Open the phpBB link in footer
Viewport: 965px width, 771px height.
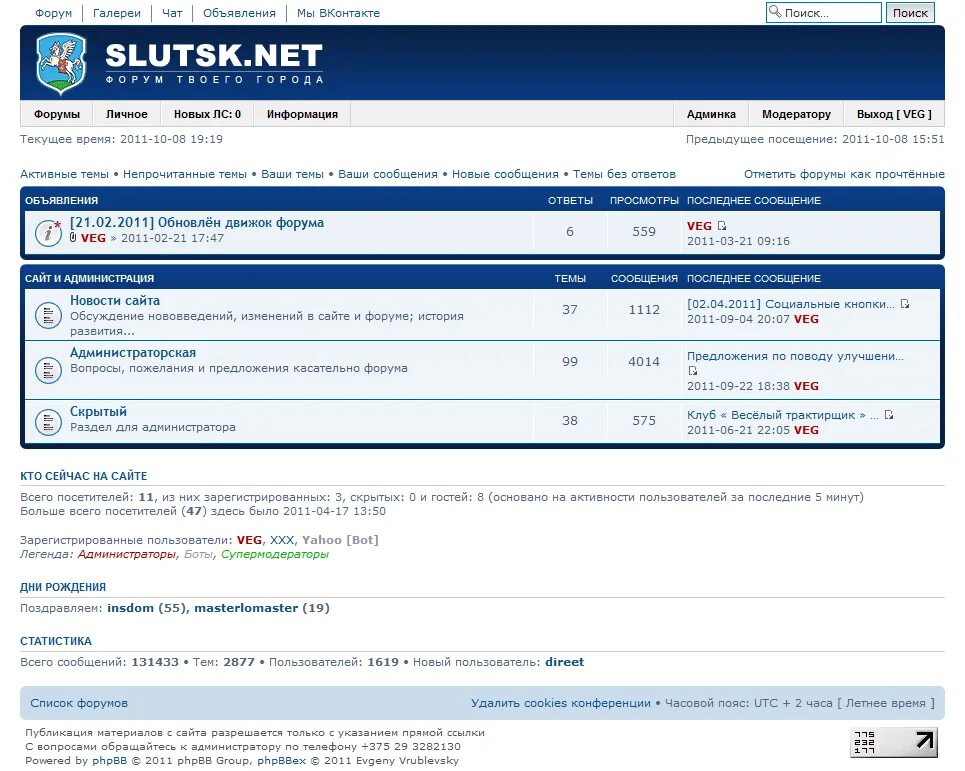point(110,761)
